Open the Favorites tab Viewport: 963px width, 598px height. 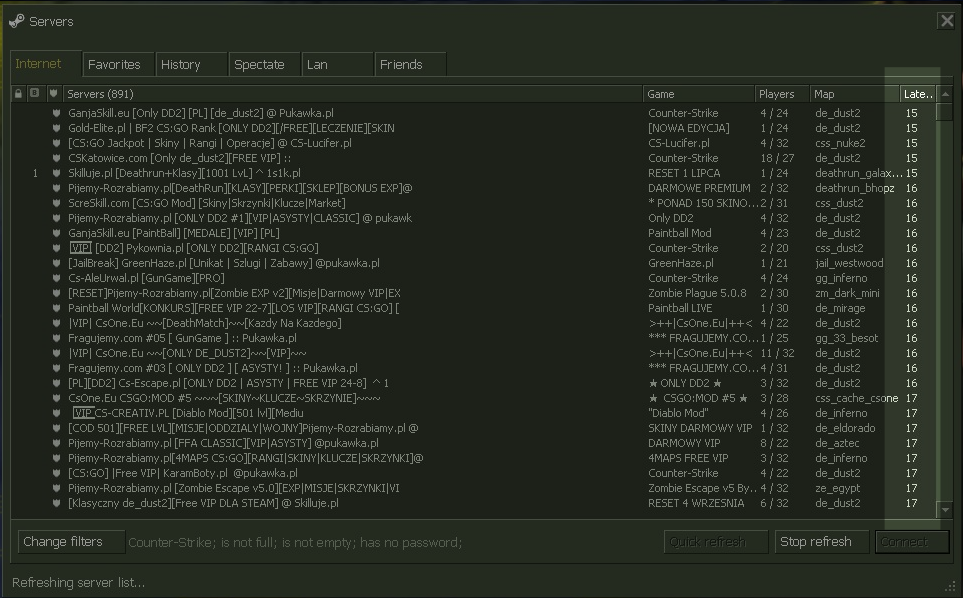(118, 64)
